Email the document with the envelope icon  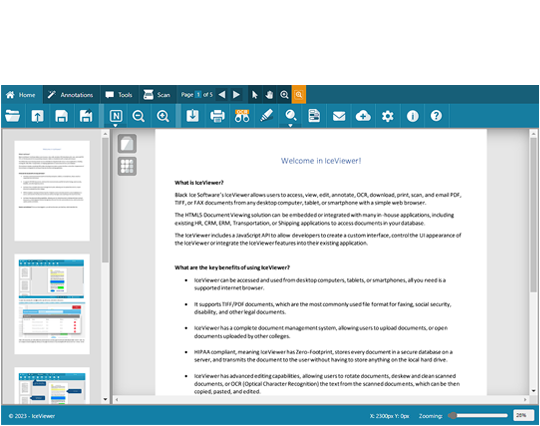339,116
